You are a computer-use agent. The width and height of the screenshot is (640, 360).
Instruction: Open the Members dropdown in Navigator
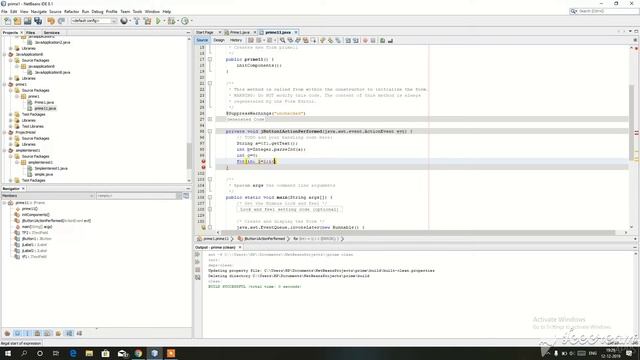(x=48, y=196)
